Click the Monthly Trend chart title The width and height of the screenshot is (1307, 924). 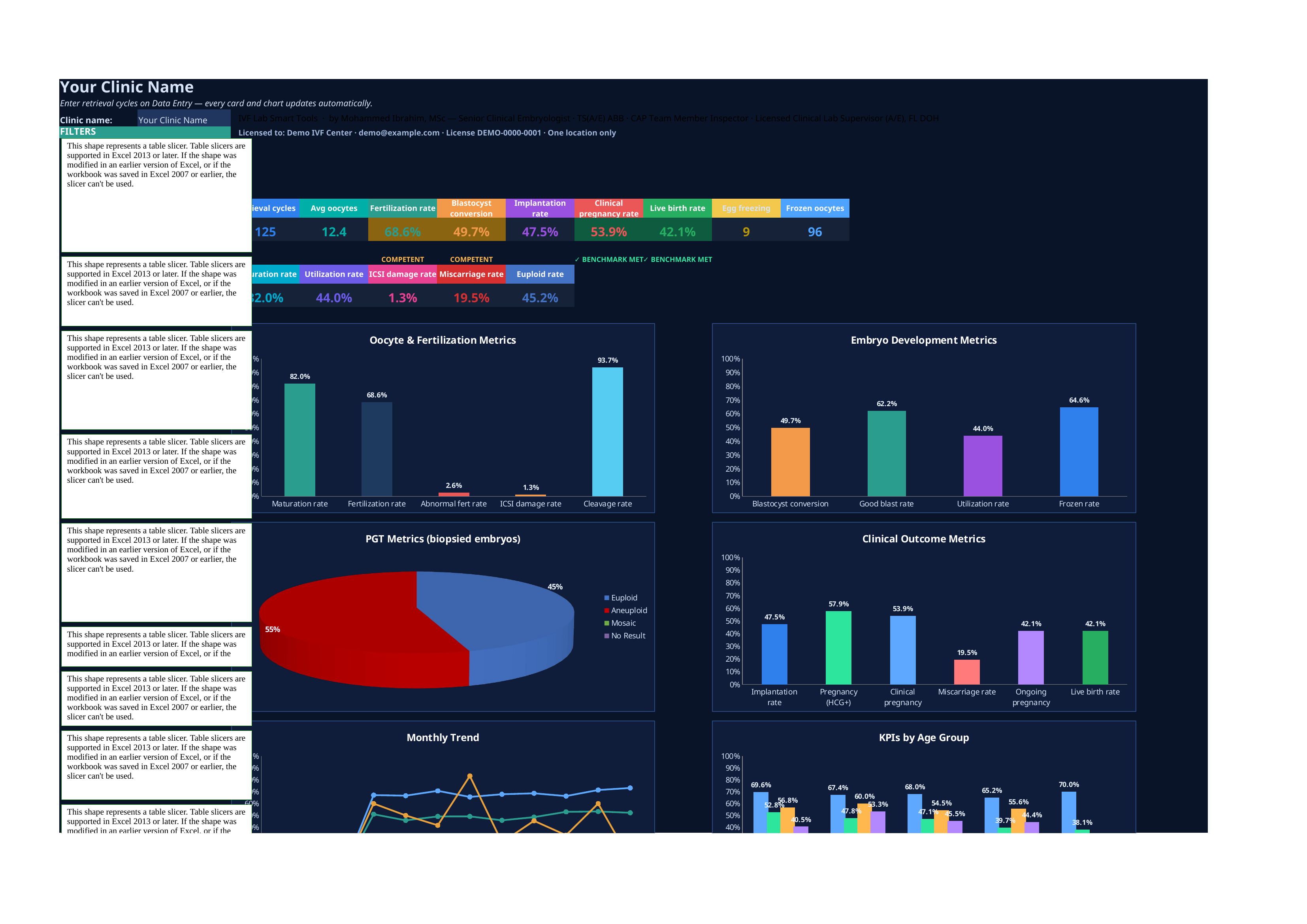coord(442,737)
